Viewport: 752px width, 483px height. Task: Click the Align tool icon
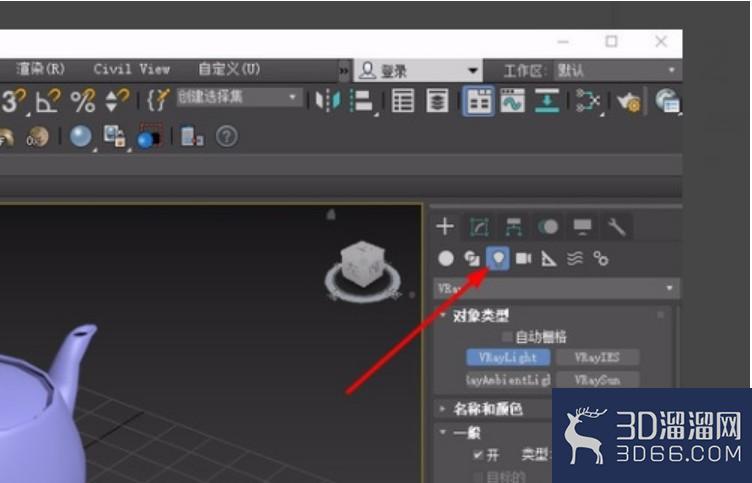(x=362, y=101)
